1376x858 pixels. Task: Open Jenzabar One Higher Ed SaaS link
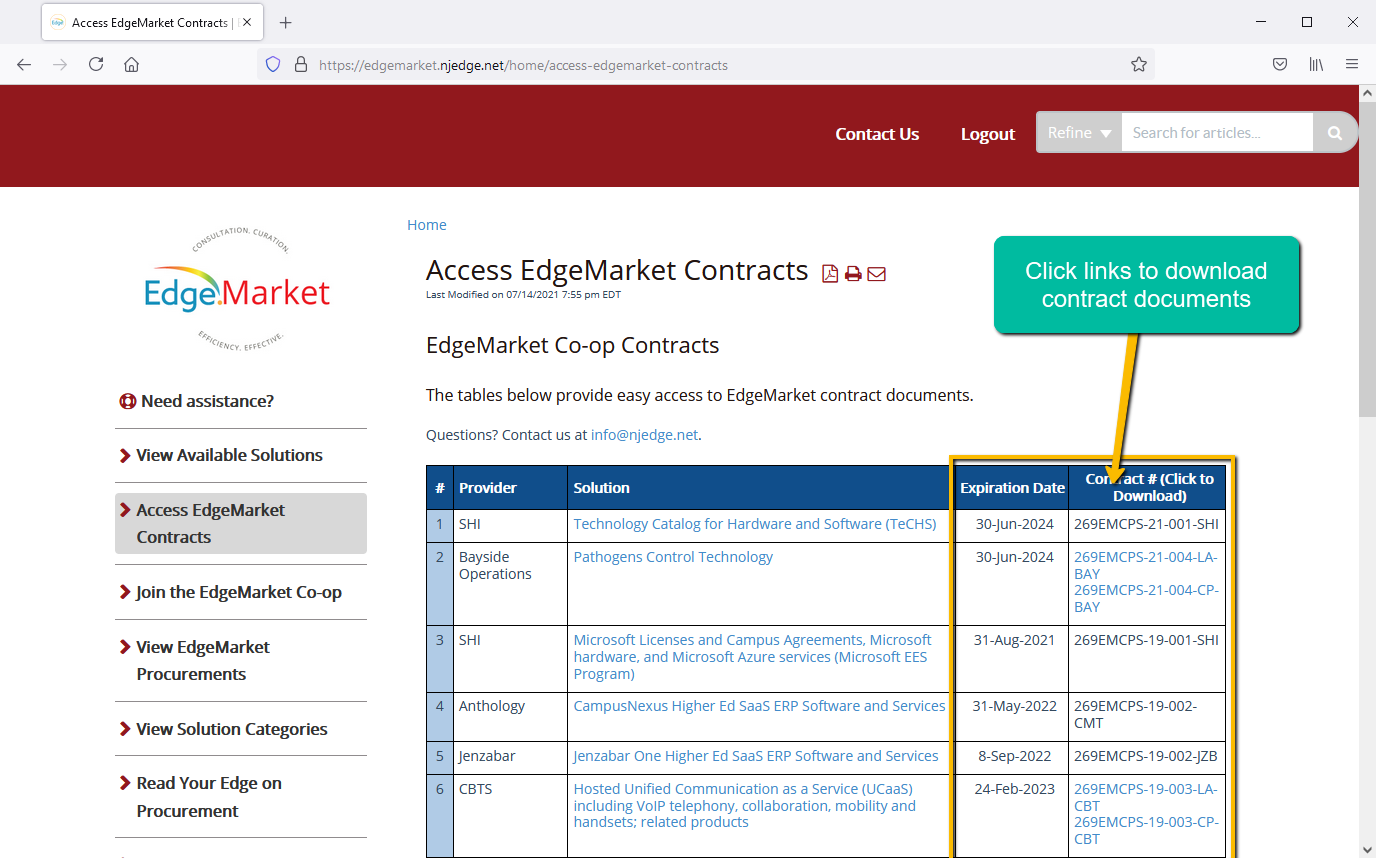[x=756, y=756]
